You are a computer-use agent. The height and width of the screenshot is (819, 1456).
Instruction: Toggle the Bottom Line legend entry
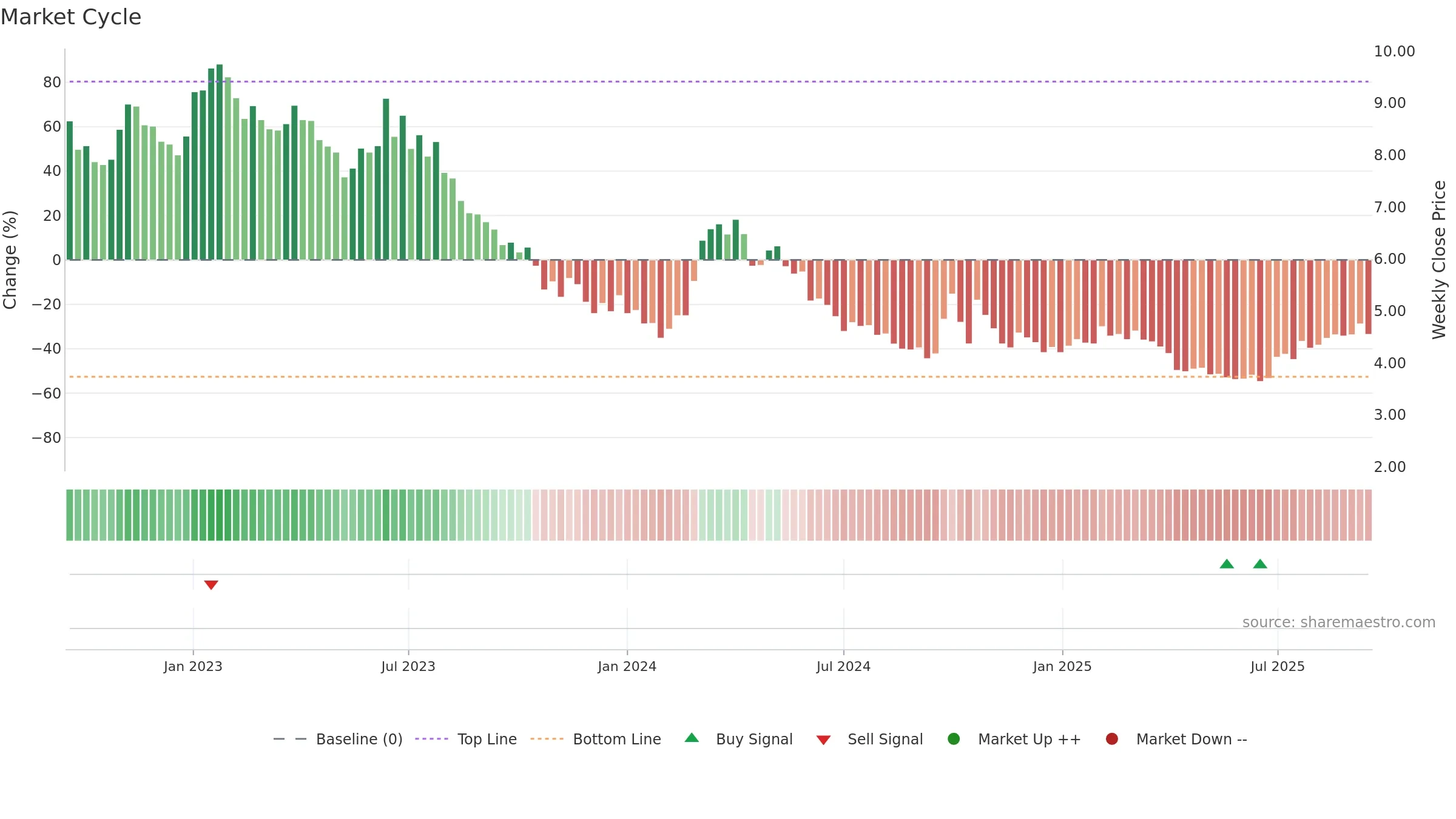pos(596,739)
